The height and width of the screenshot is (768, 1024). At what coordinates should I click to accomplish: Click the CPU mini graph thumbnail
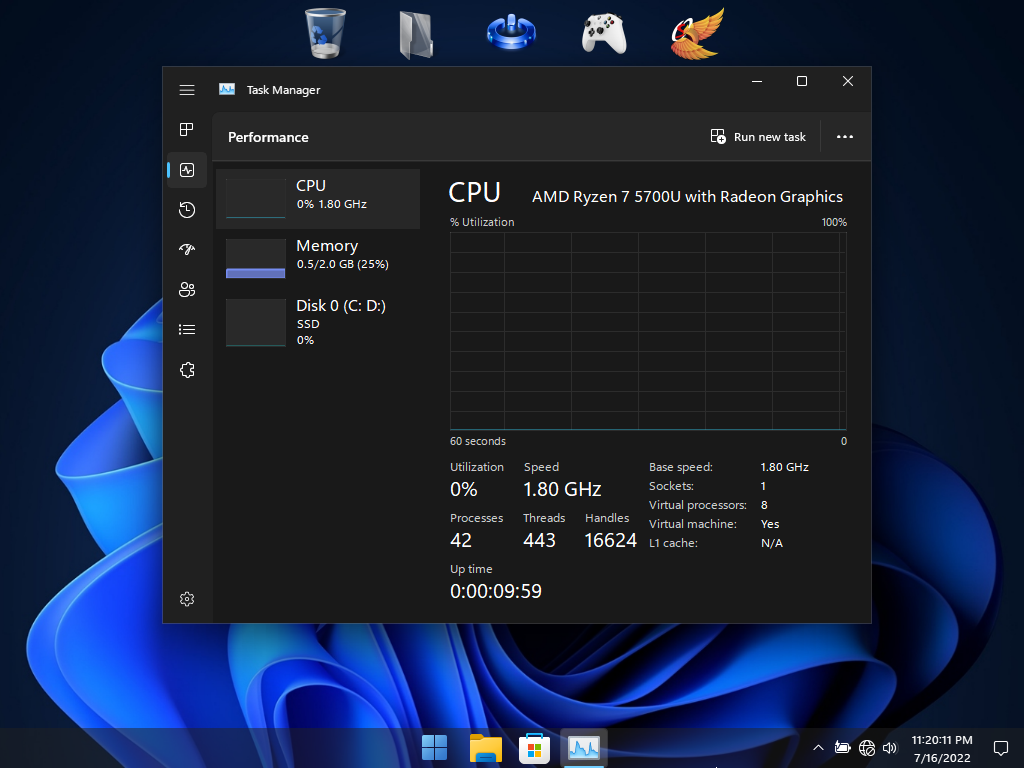click(x=255, y=199)
